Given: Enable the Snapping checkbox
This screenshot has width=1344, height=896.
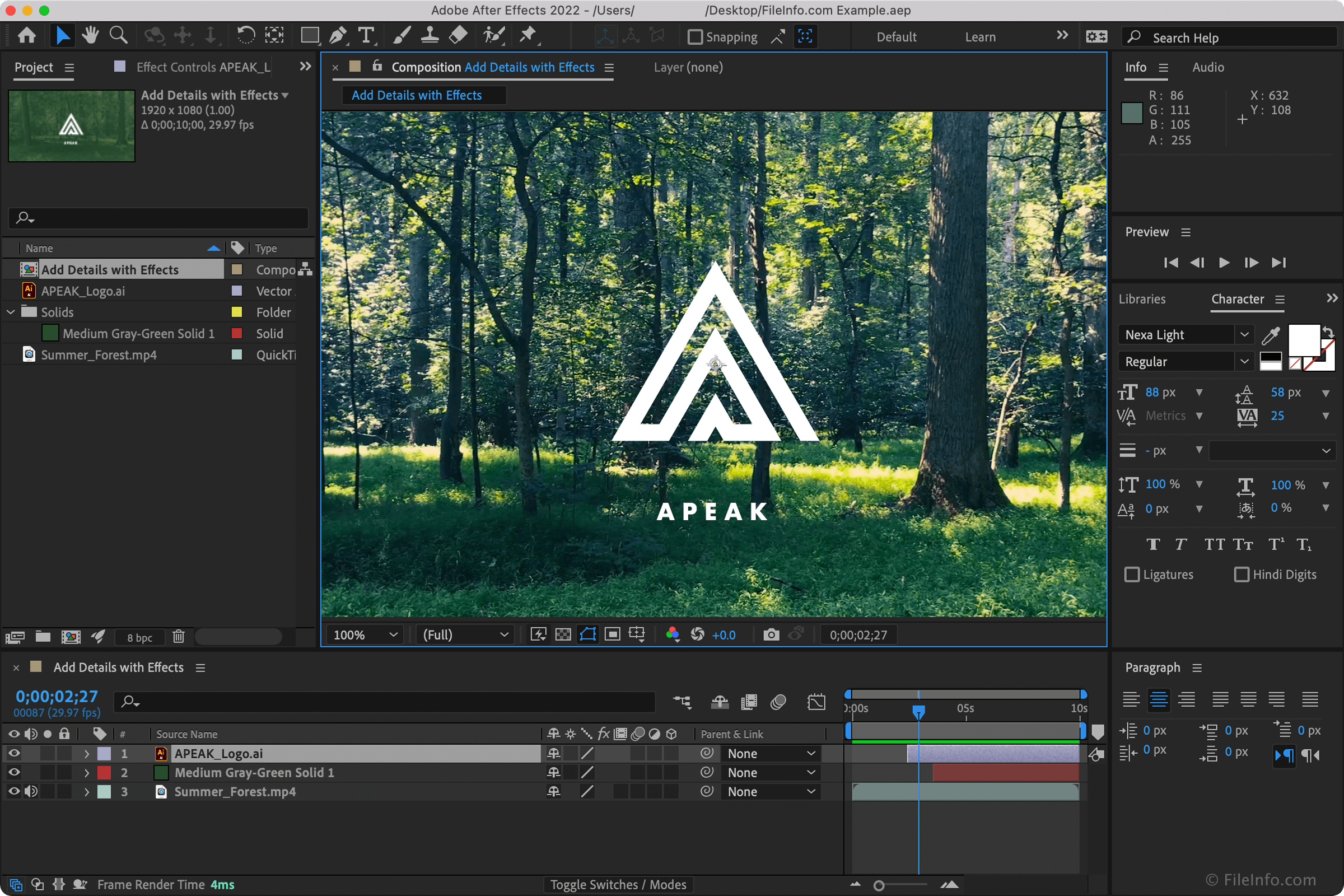Looking at the screenshot, I should pos(695,37).
